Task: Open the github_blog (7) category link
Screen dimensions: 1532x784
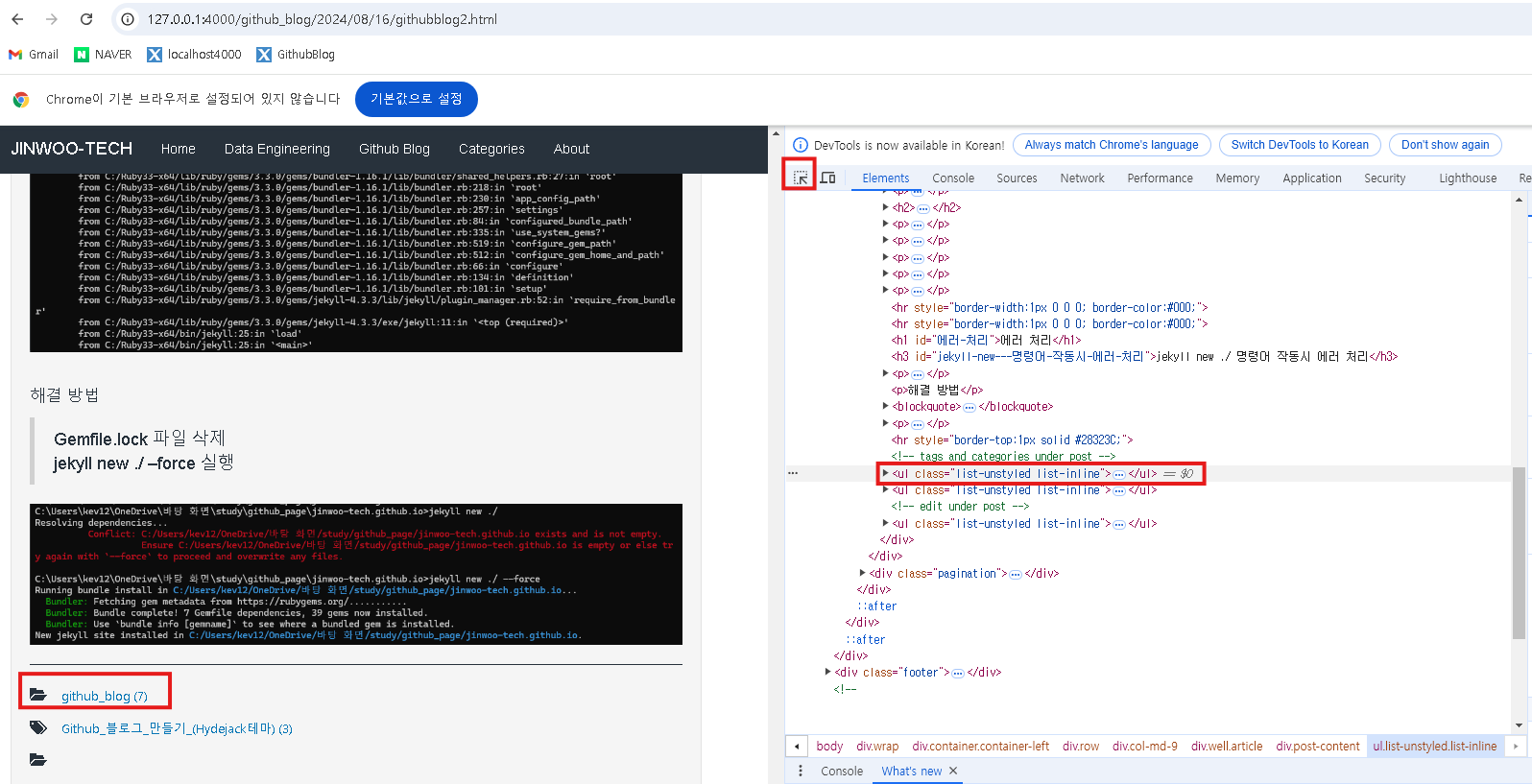Action: [x=104, y=696]
